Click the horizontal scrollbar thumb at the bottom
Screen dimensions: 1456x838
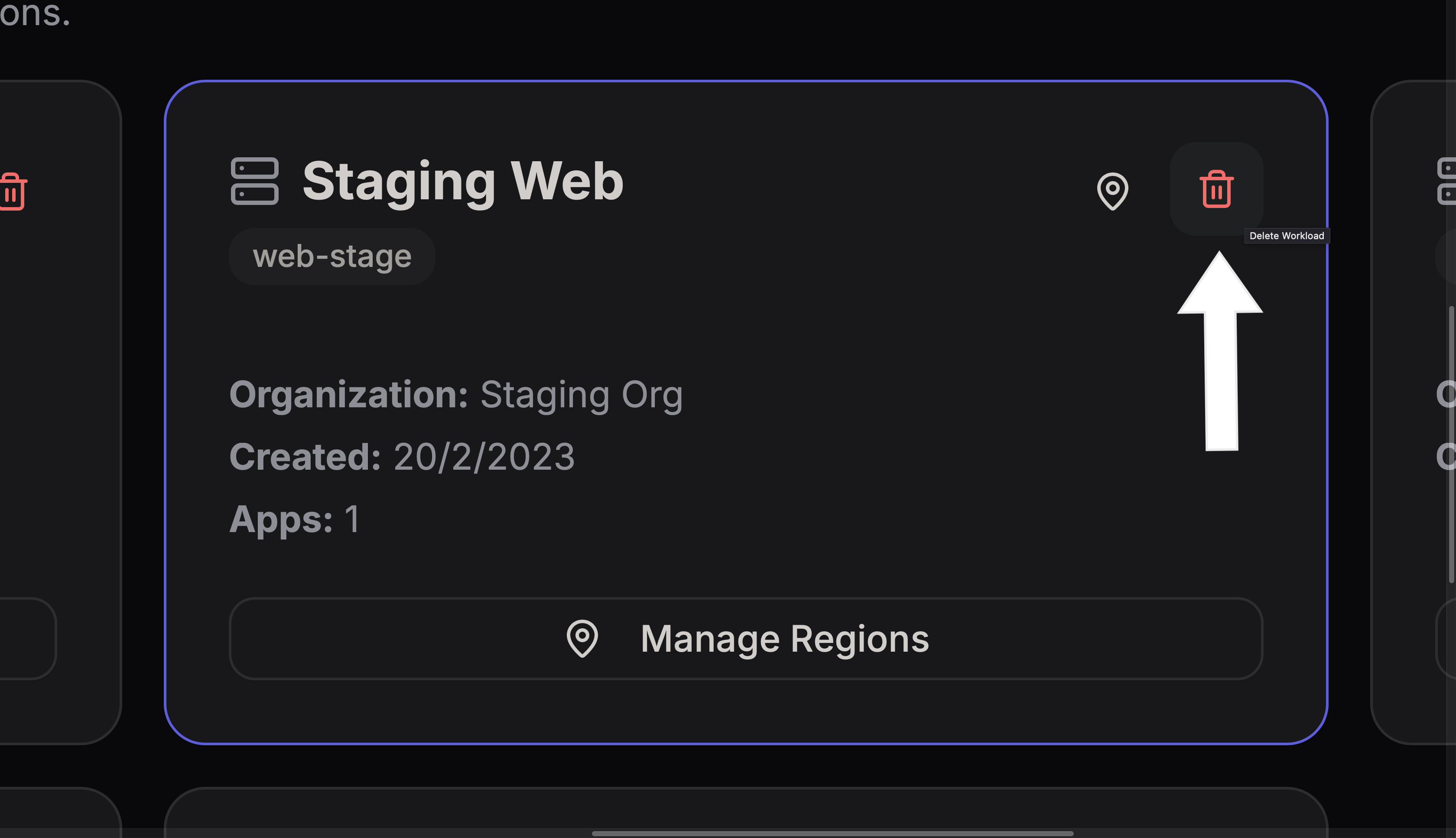coord(832,833)
